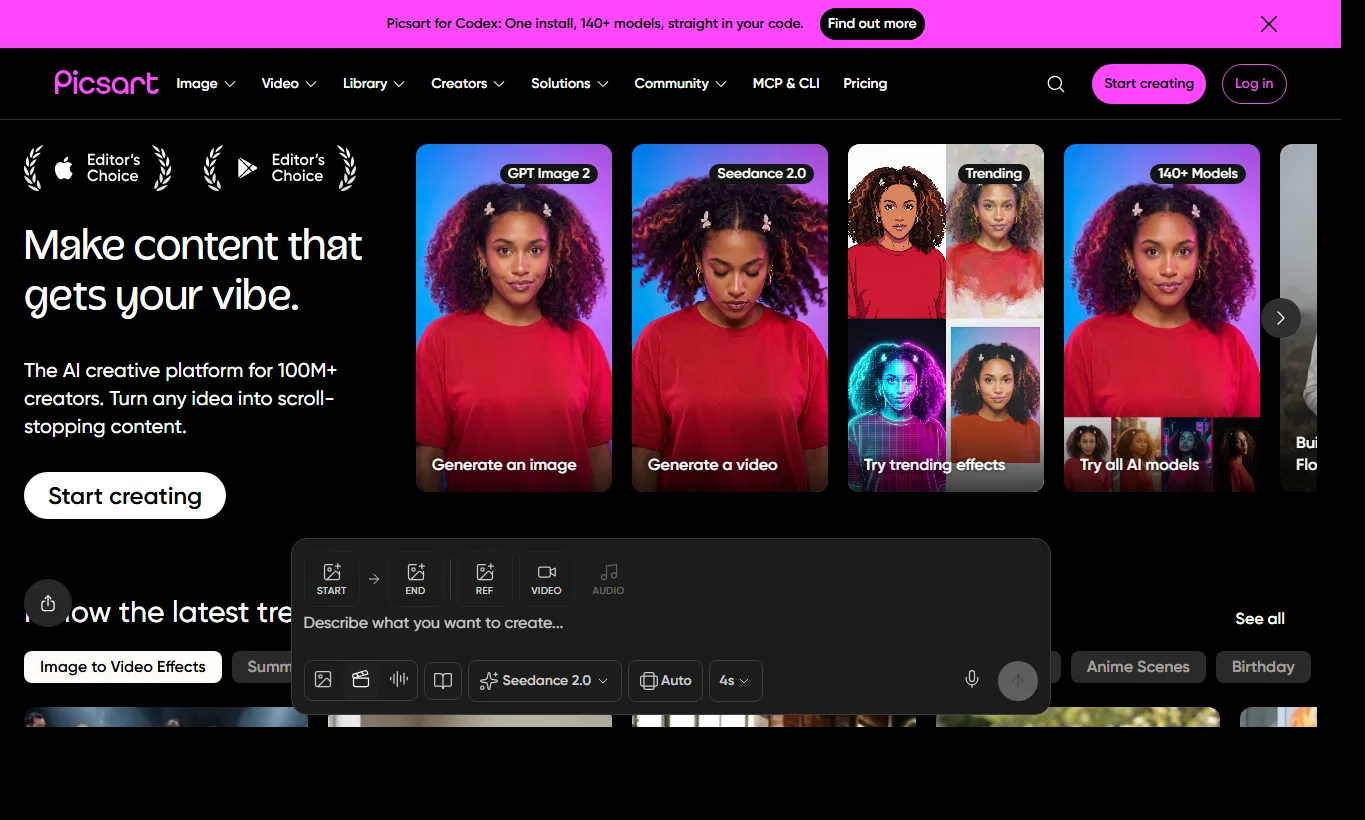The height and width of the screenshot is (820, 1365).
Task: Switch to audio waveform generation mode
Action: coord(399,680)
